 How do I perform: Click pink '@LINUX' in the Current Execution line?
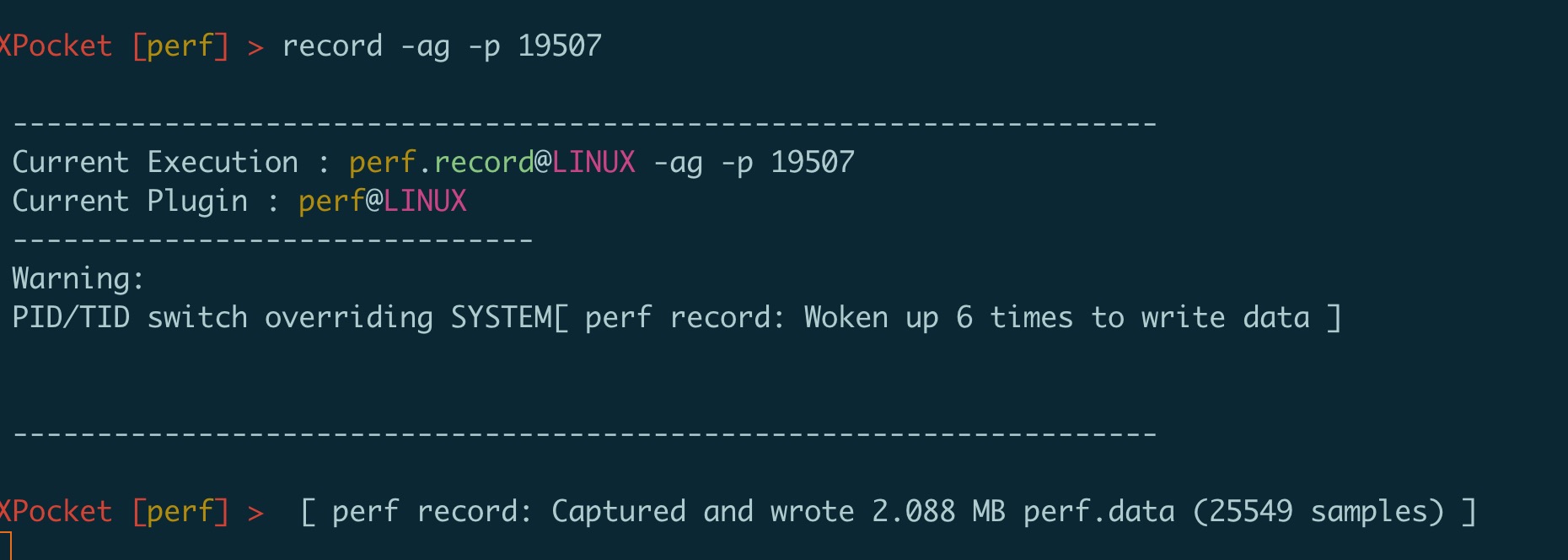(x=585, y=162)
